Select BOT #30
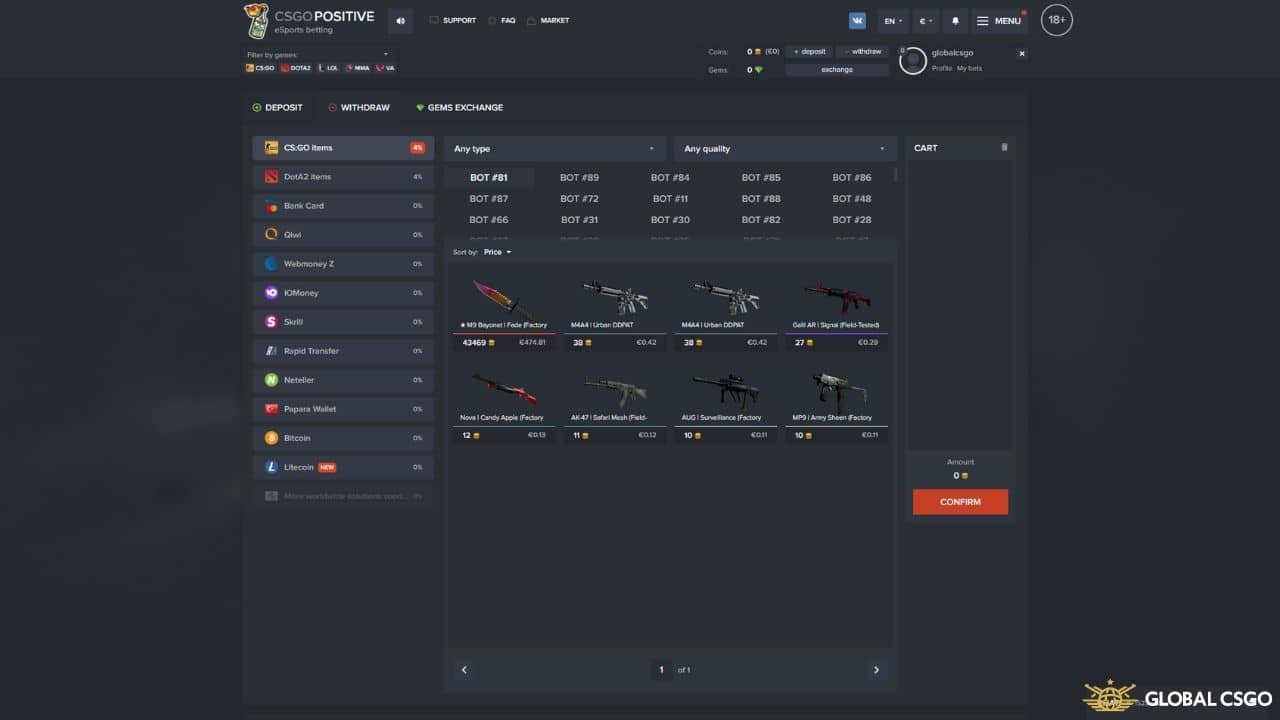Screen dimensions: 1280x720 [x=670, y=220]
